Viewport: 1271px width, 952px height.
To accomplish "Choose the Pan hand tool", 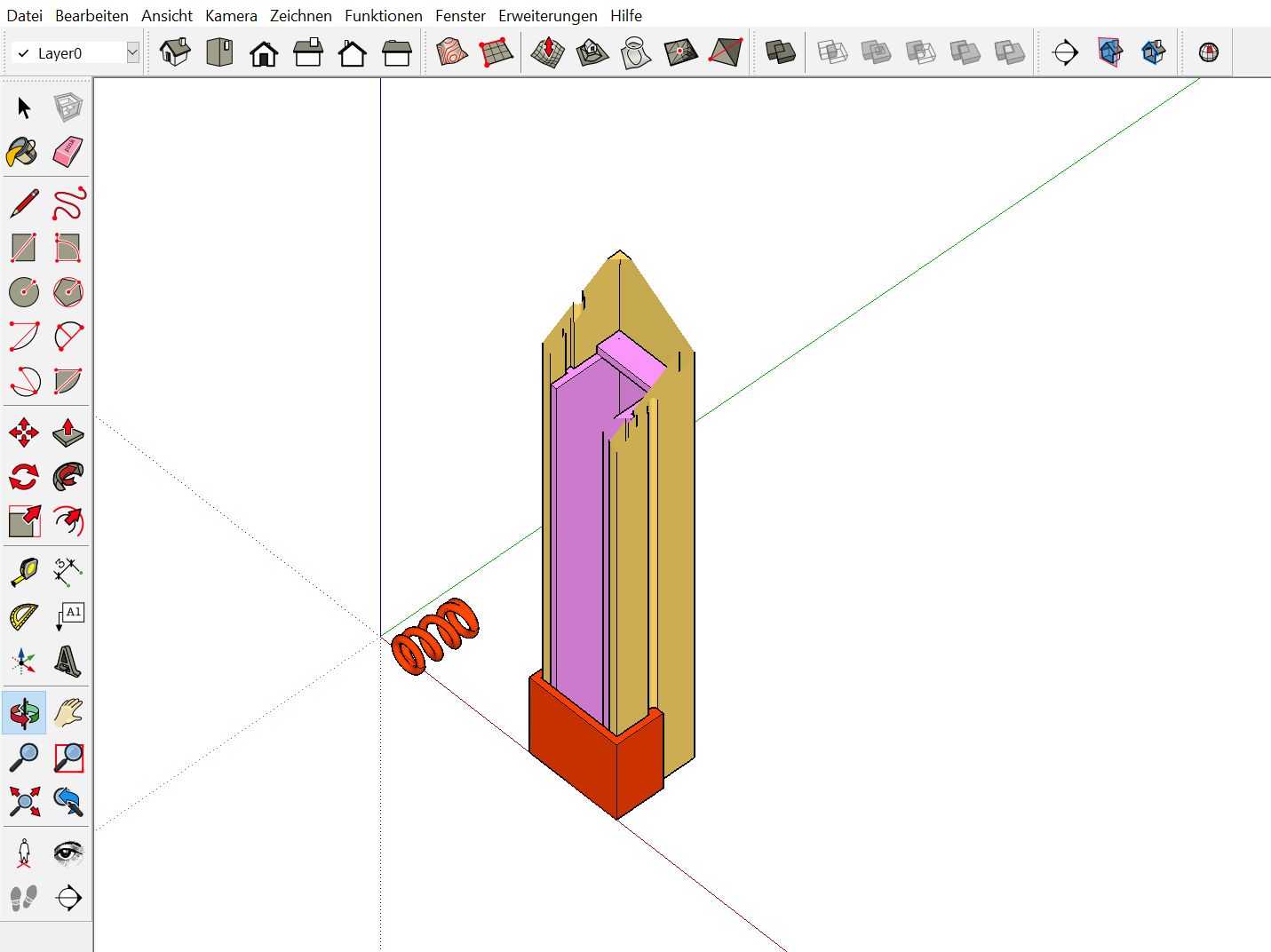I will click(x=68, y=713).
